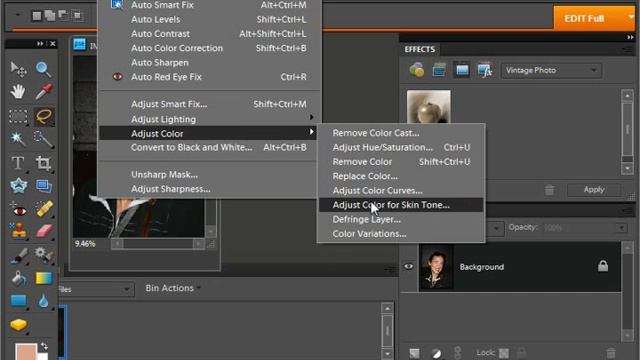The width and height of the screenshot is (640, 360).
Task: Open the Vintage Photo dropdown
Action: tap(551, 70)
